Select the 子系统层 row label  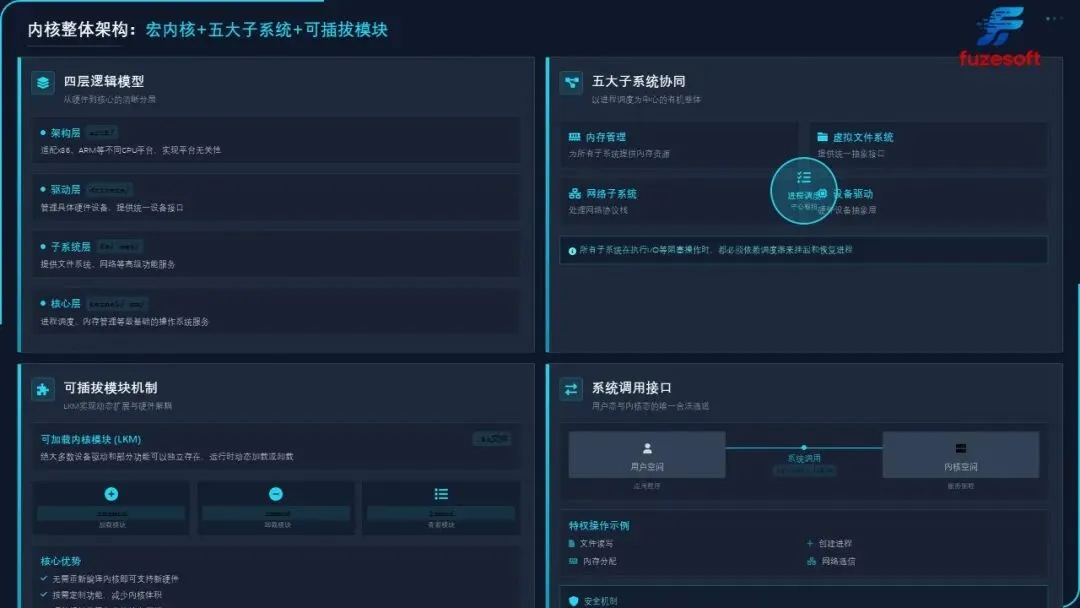(x=70, y=247)
